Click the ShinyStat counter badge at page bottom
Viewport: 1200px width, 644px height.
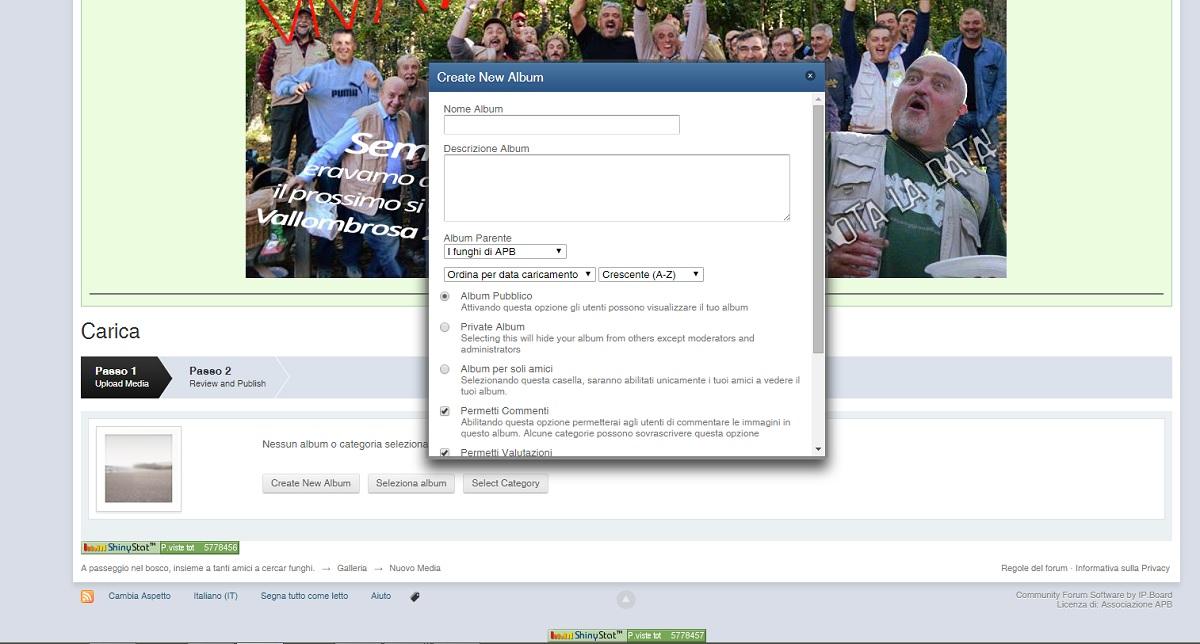pos(627,636)
